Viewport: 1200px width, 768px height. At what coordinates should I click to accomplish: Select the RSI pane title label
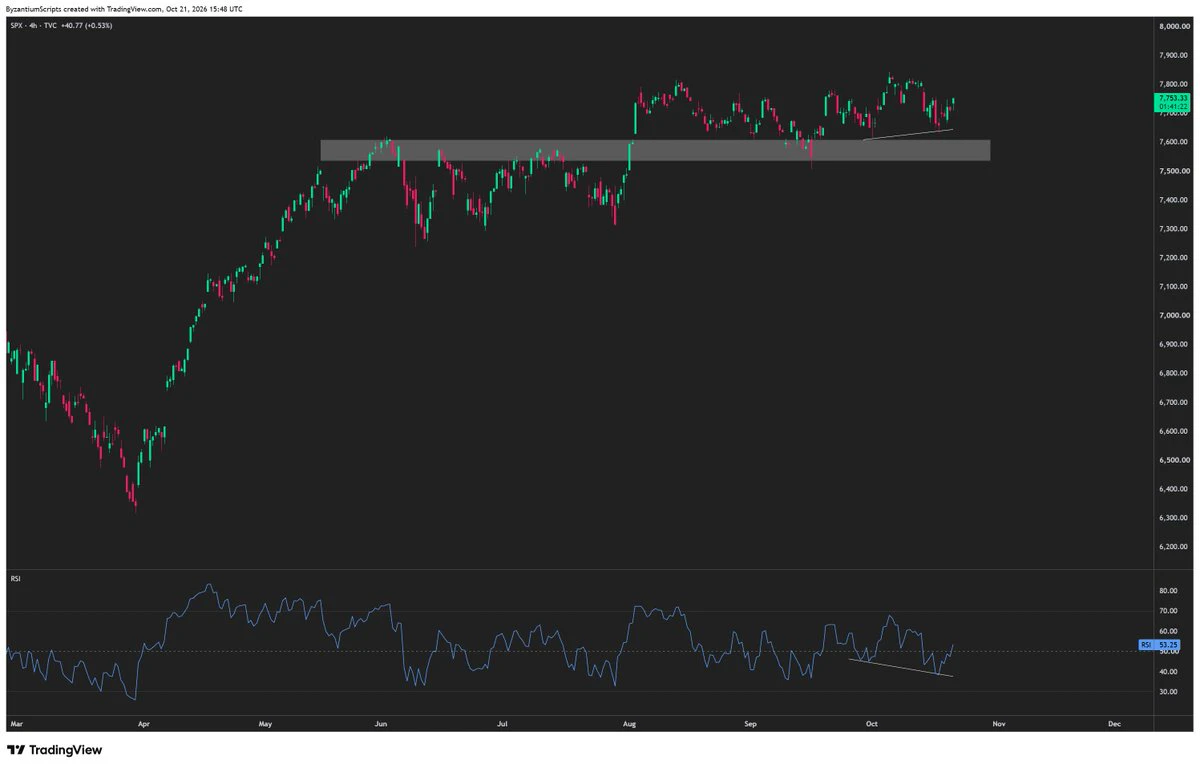[x=15, y=577]
